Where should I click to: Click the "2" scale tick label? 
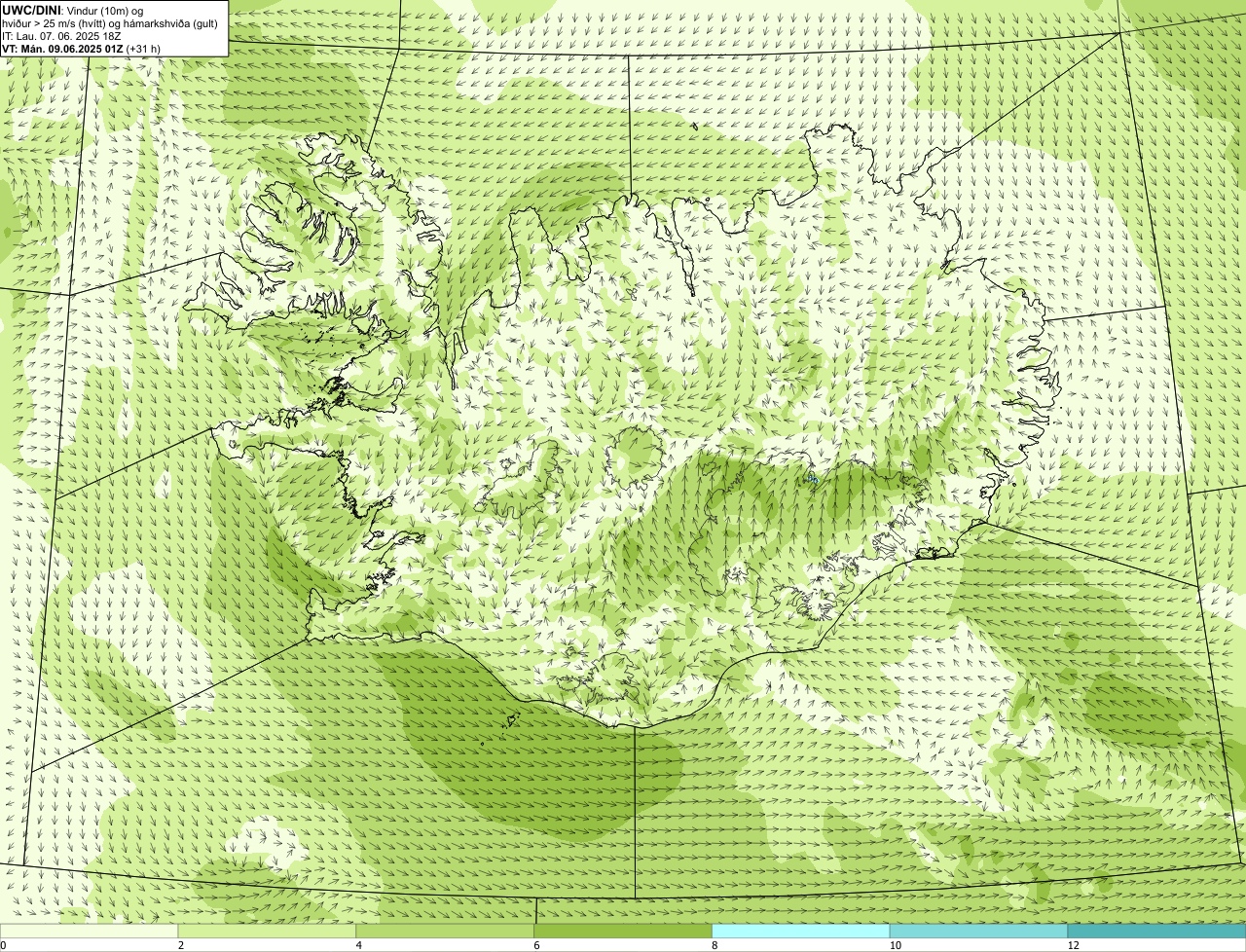(181, 945)
